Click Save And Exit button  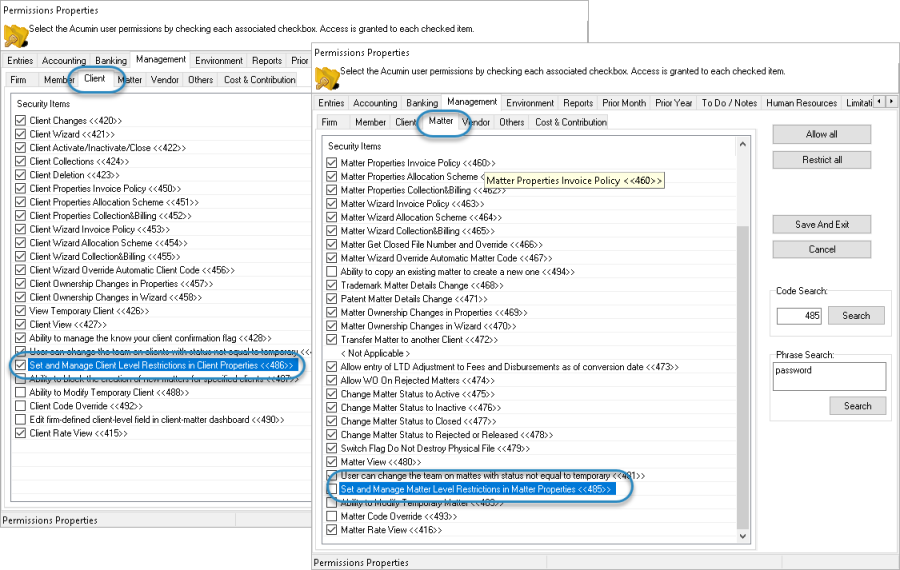click(821, 224)
